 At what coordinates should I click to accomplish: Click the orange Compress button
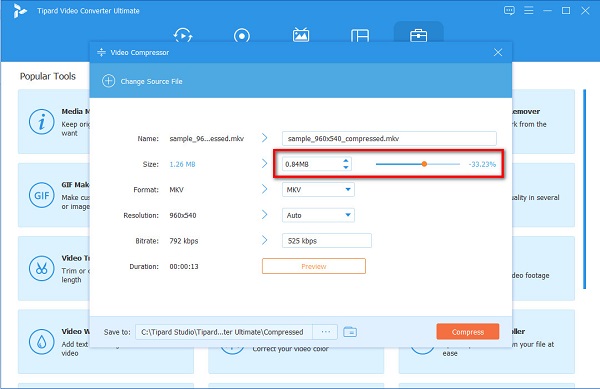pyautogui.click(x=468, y=332)
